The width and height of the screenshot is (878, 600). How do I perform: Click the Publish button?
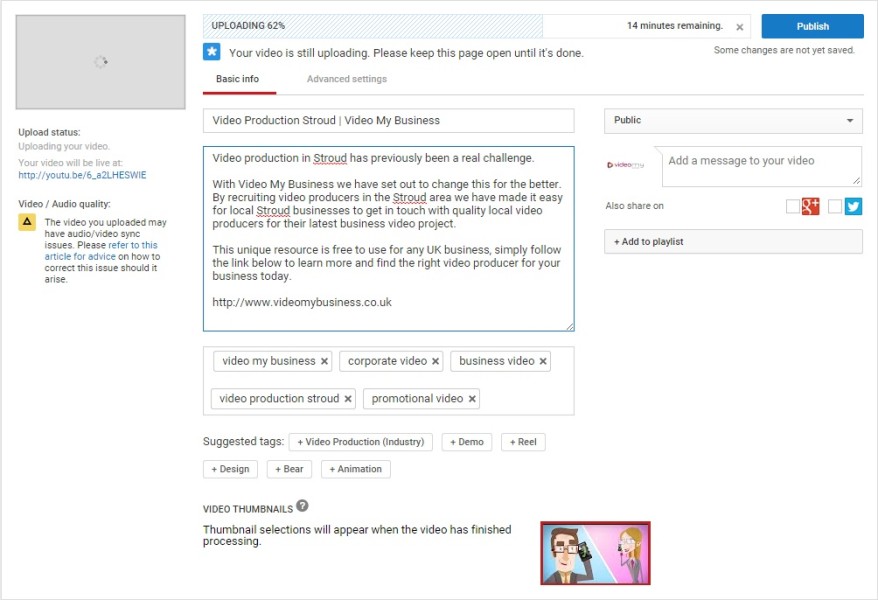point(812,26)
